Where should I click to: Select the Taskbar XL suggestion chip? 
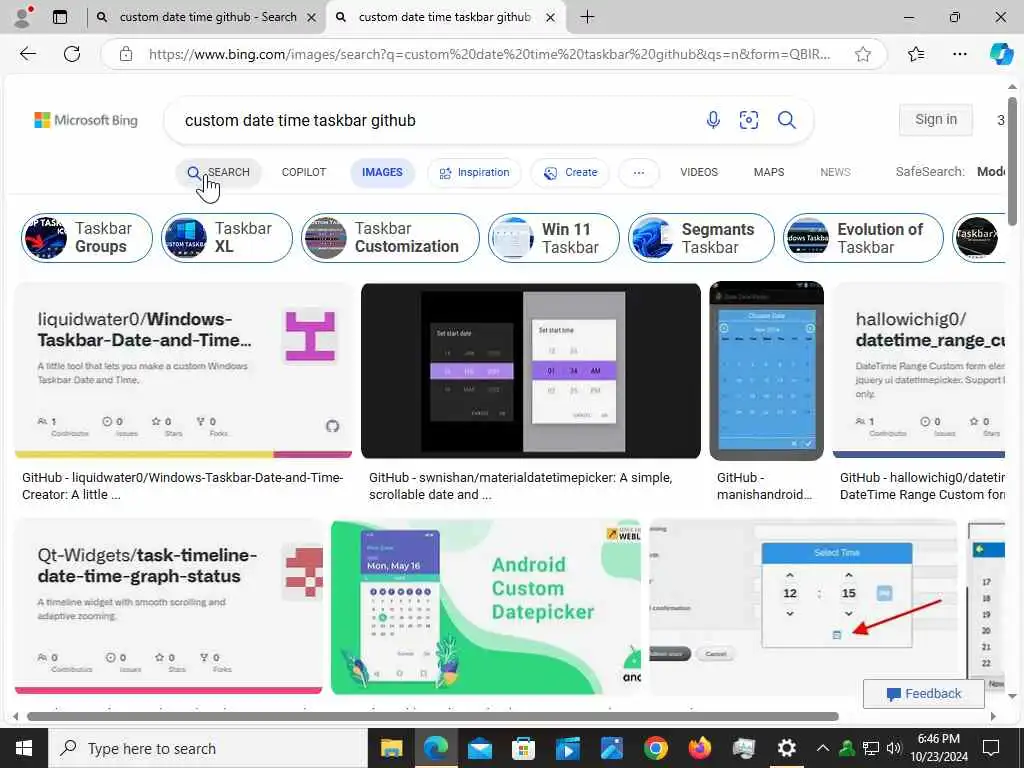tap(227, 238)
